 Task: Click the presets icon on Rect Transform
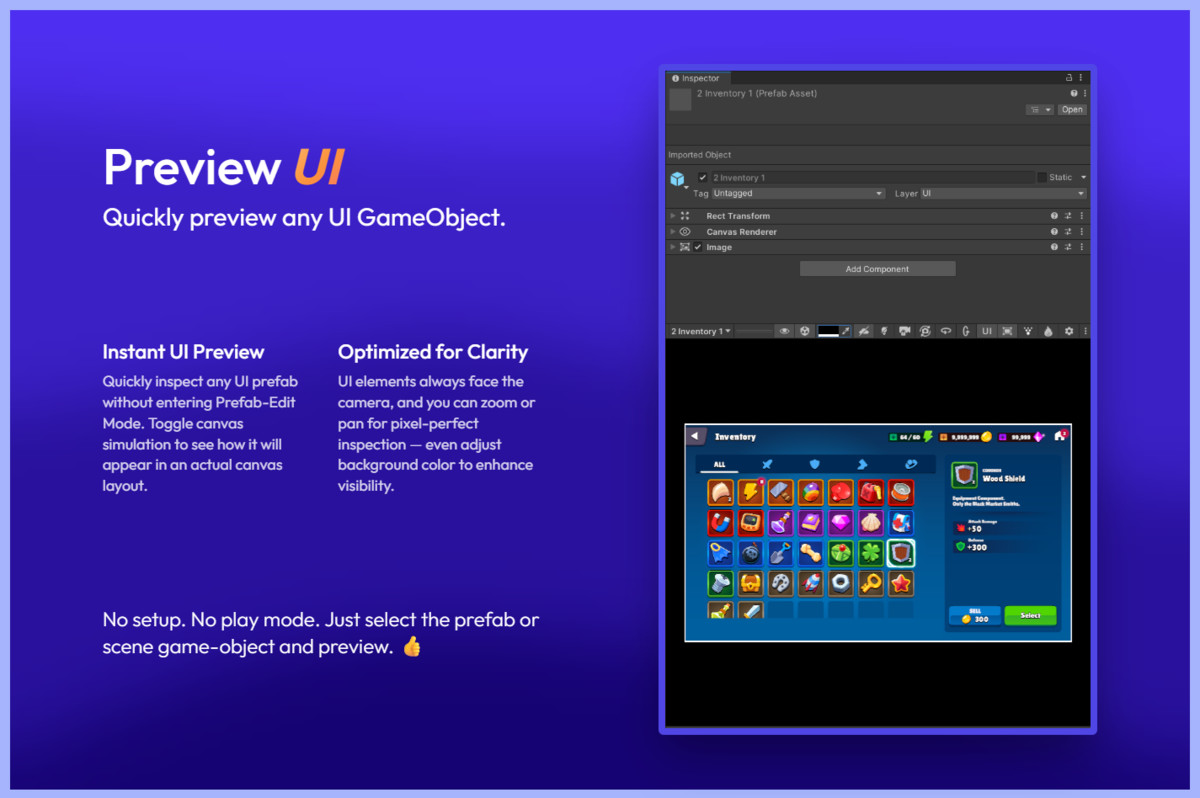click(x=1066, y=216)
